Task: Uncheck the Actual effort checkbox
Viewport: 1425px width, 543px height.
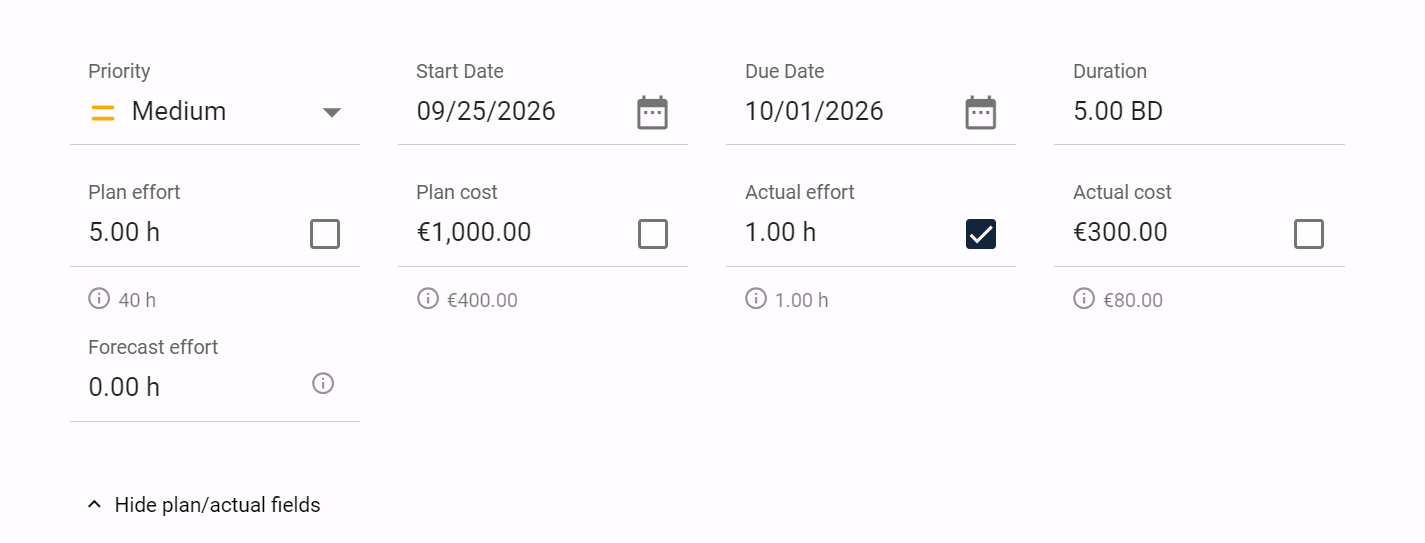Action: 981,234
